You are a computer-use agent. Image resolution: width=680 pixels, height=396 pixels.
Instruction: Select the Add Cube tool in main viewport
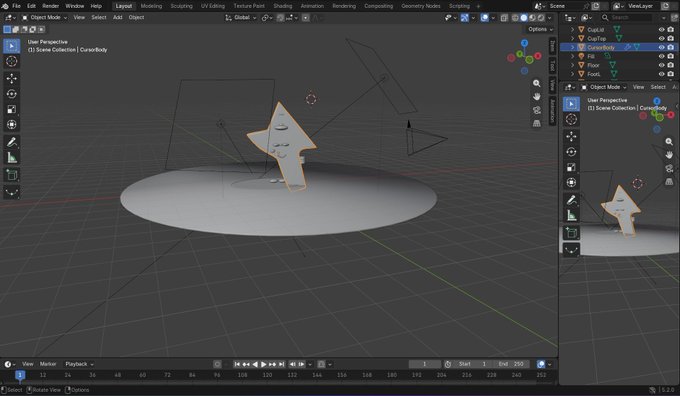click(x=12, y=175)
